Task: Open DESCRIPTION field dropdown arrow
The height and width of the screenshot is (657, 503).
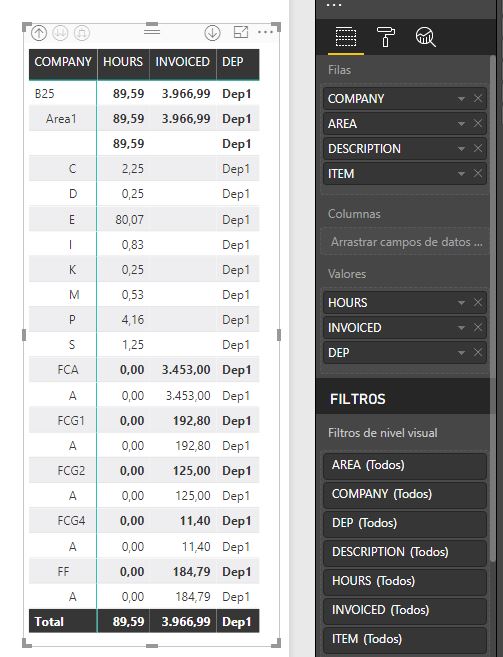Action: coord(462,149)
